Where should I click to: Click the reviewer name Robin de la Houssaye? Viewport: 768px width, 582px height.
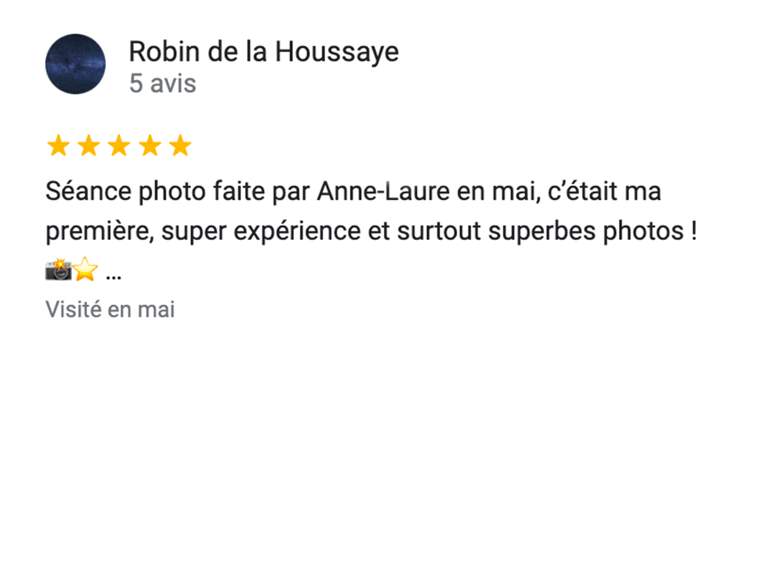click(264, 52)
